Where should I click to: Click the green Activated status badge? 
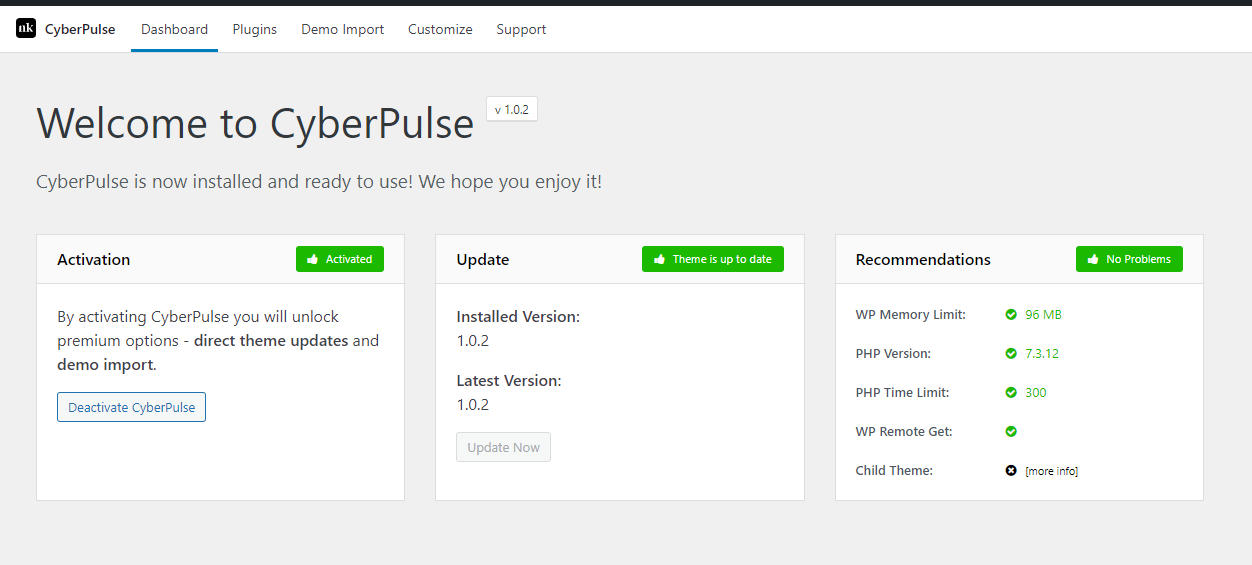[x=340, y=259]
